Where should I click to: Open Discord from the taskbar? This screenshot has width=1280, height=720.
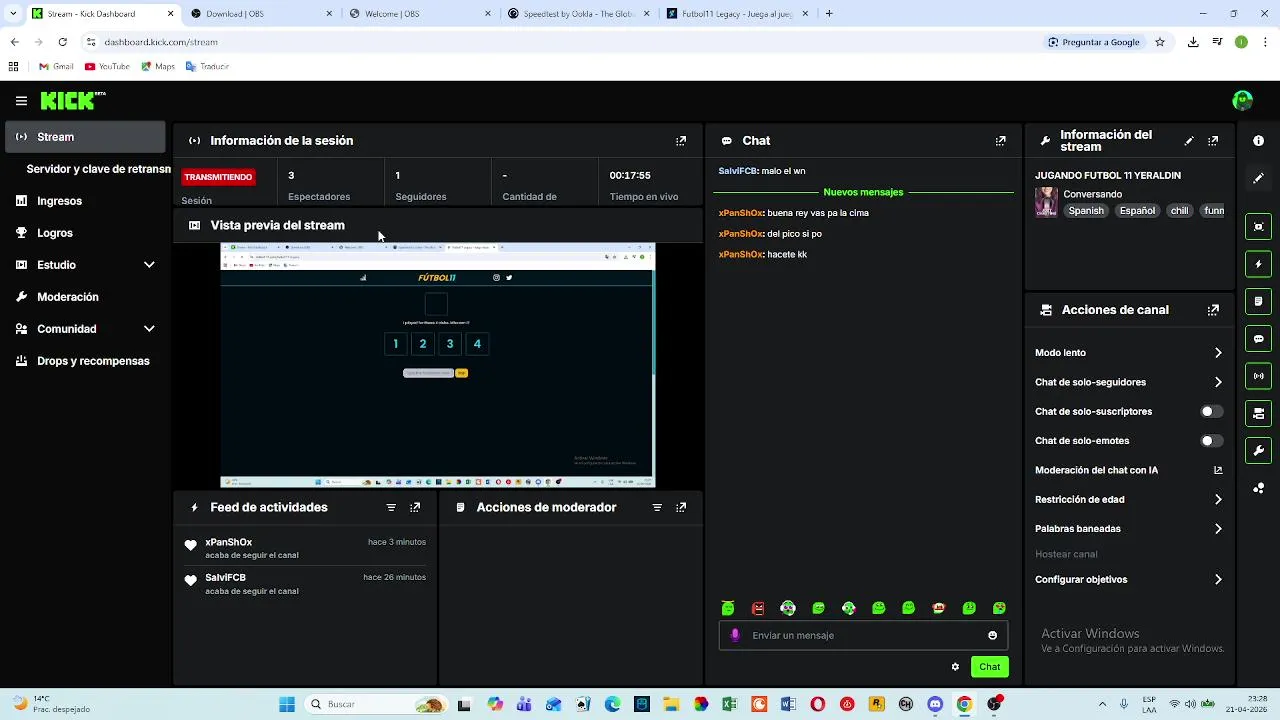tap(935, 704)
